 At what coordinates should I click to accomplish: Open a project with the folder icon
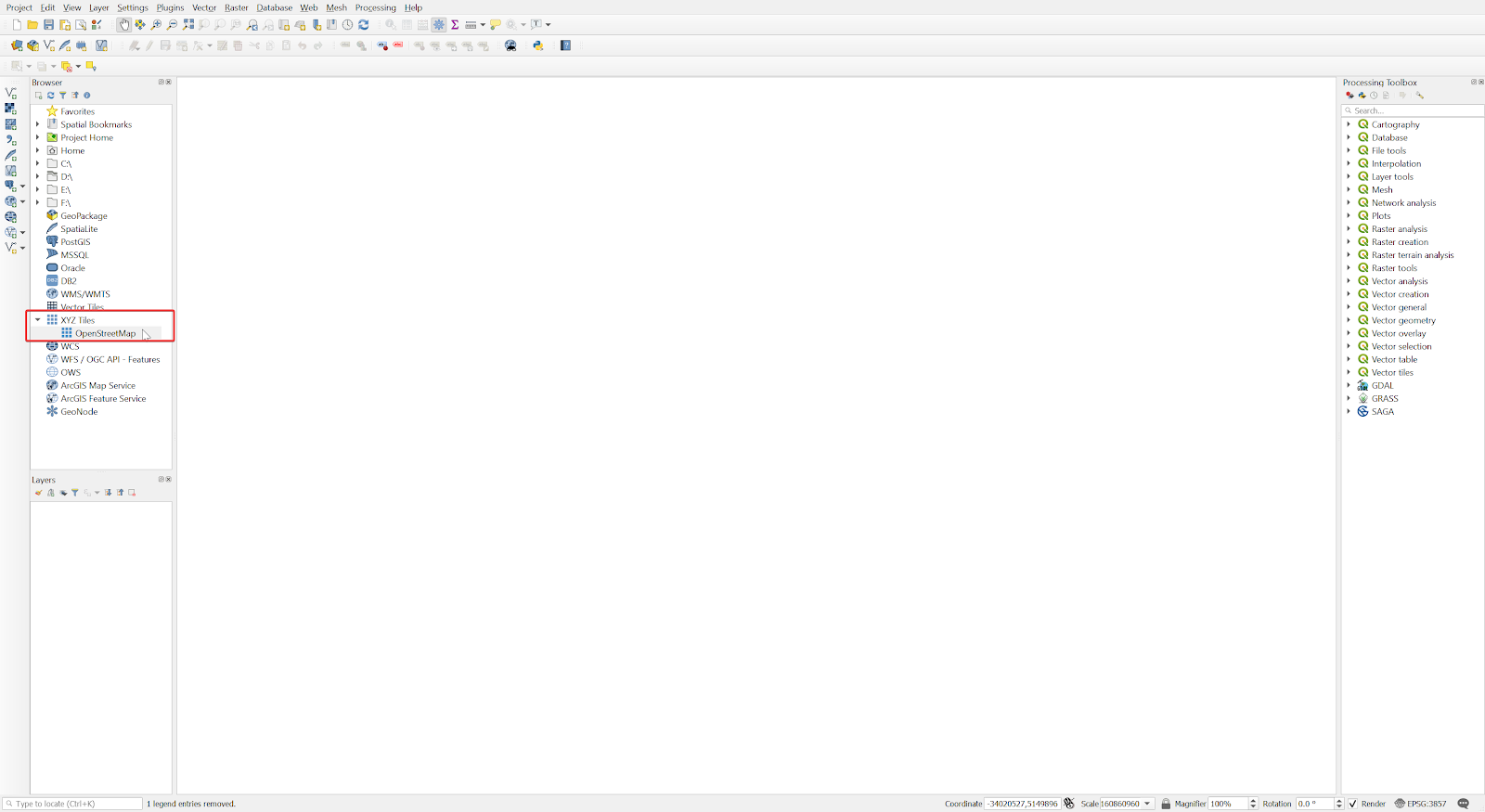click(32, 25)
